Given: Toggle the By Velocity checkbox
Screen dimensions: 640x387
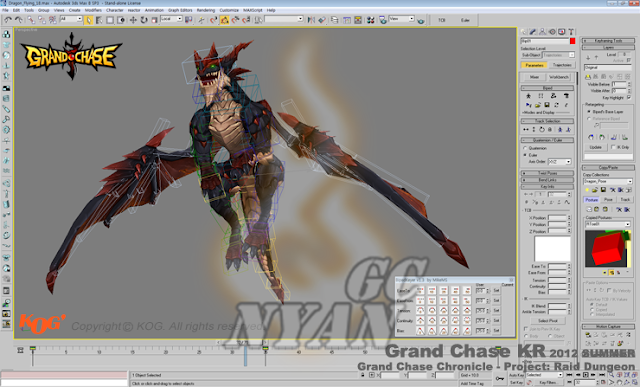Looking at the screenshot, I should coord(609,291).
